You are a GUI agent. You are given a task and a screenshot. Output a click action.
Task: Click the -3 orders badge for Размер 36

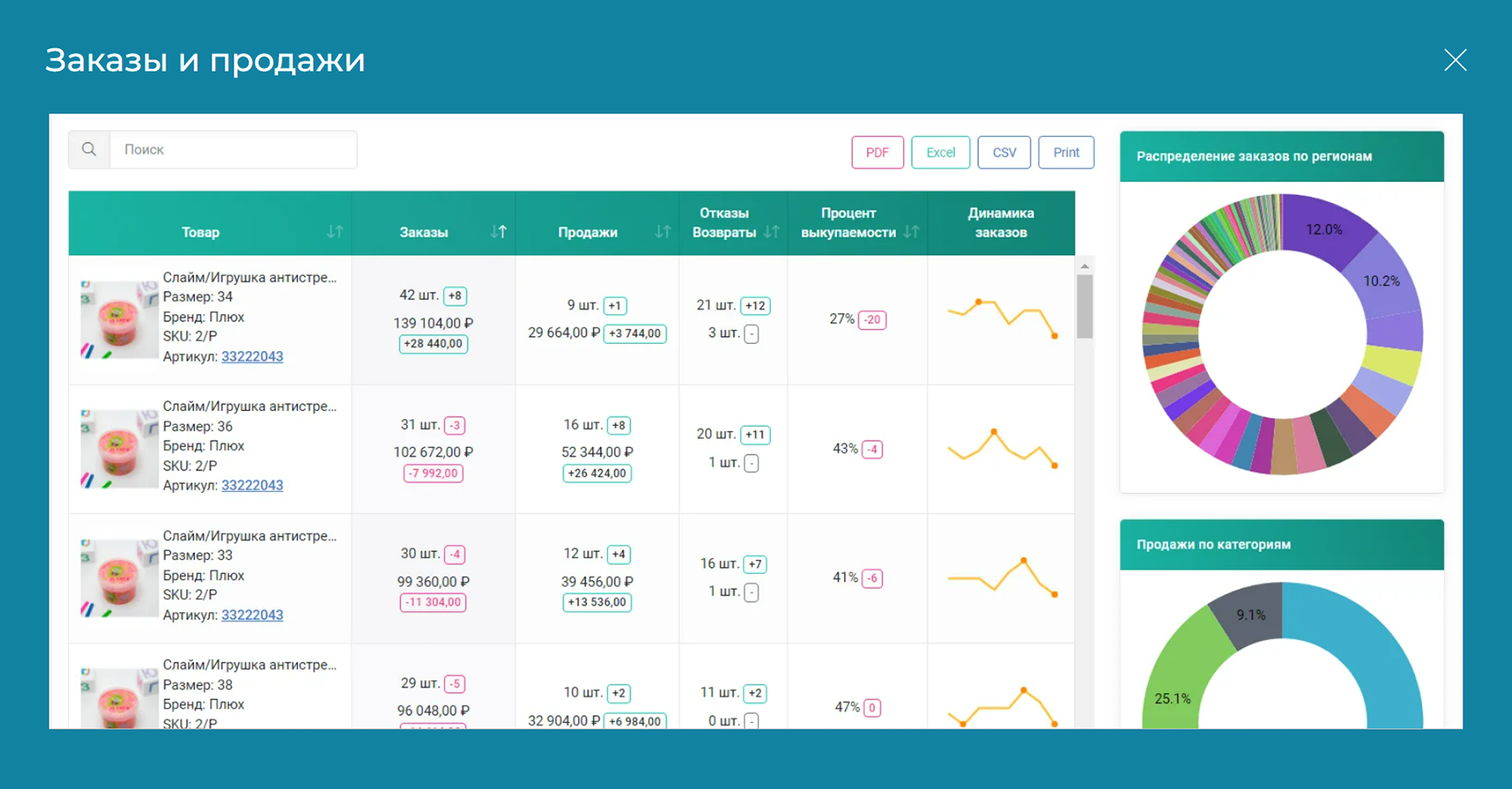pos(455,425)
